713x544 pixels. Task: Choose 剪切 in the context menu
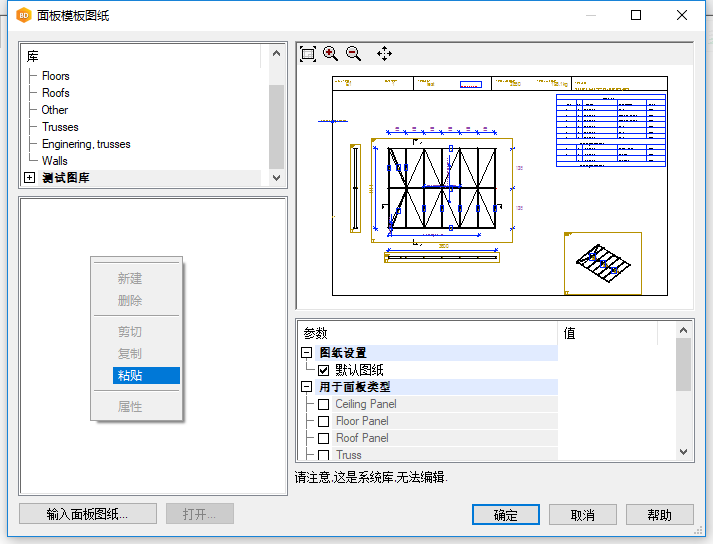(x=130, y=332)
